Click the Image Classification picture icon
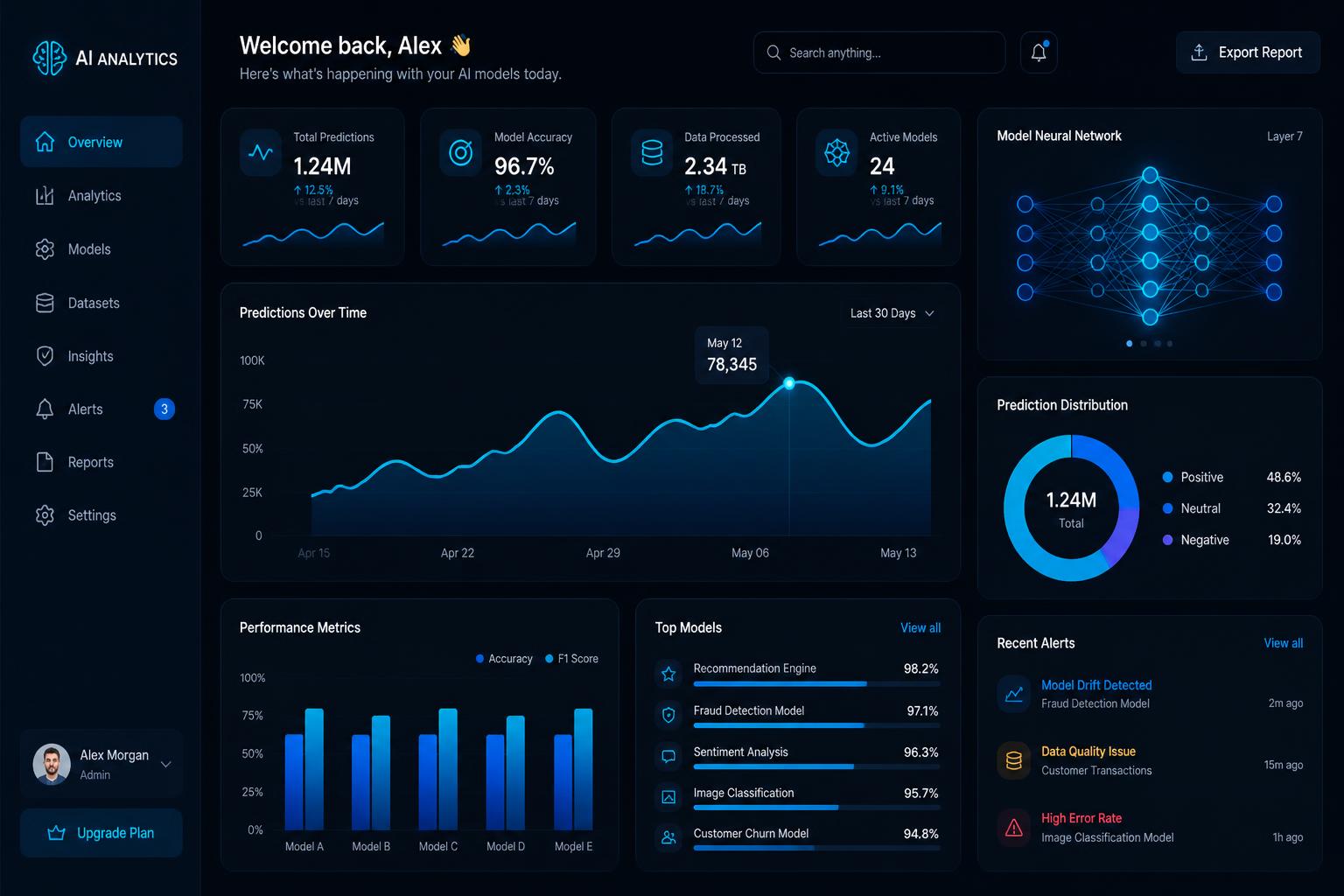Viewport: 1344px width, 896px height. point(668,797)
